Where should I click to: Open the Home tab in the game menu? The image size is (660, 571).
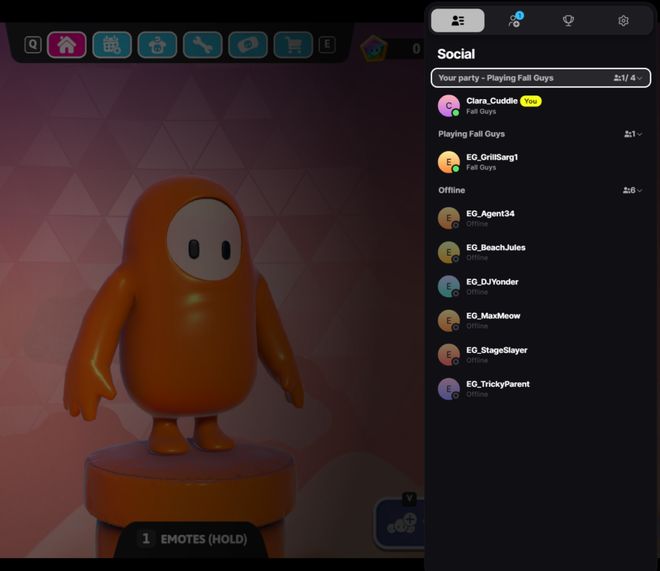click(x=67, y=45)
